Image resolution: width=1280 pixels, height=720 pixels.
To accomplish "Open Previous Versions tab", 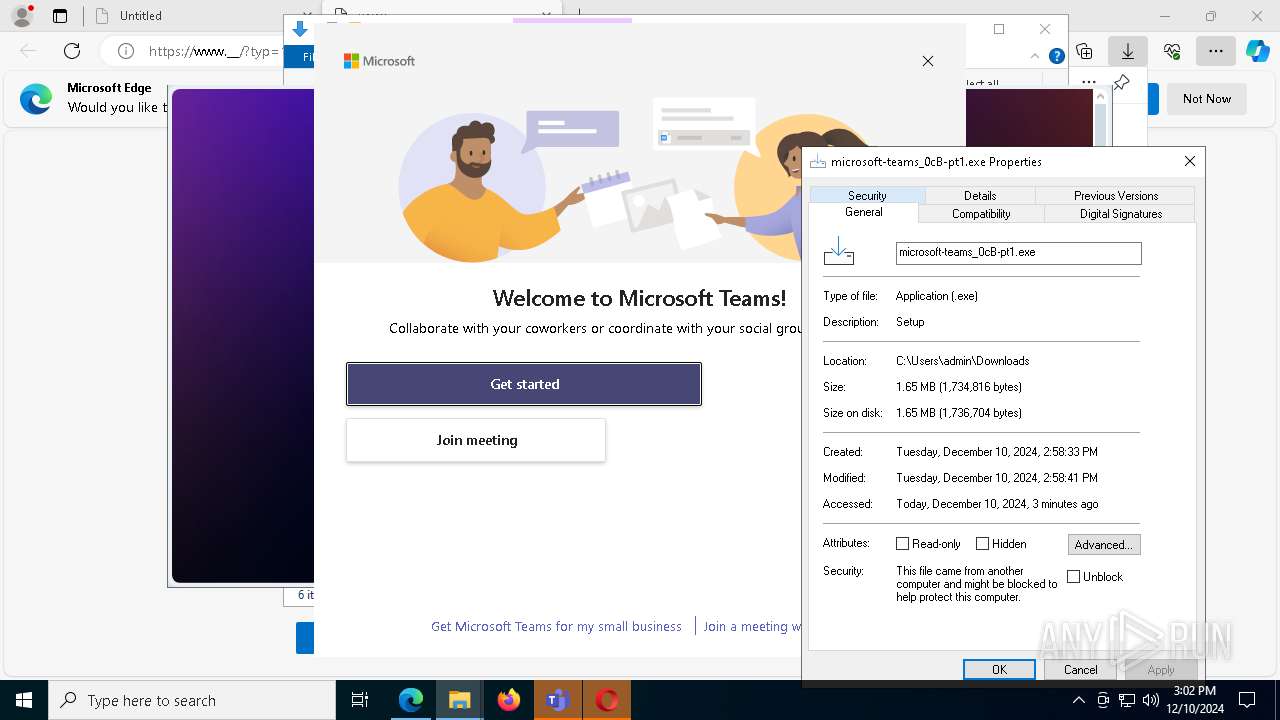I will (1115, 196).
